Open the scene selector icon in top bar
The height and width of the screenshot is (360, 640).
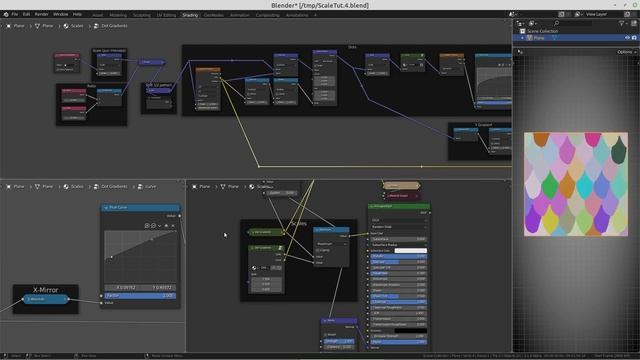tap(513, 14)
